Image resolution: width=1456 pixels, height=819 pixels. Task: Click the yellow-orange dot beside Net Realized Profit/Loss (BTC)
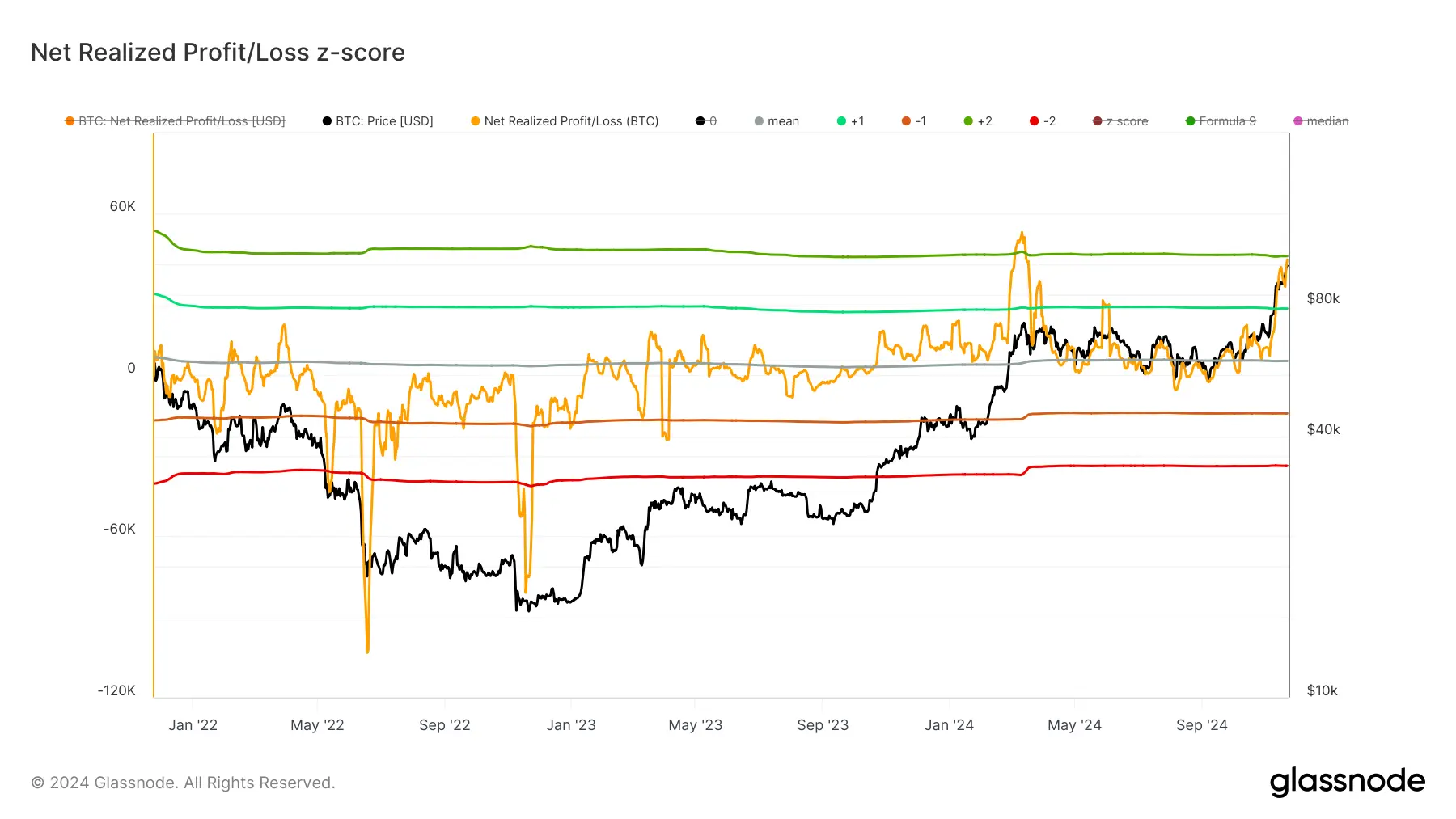(x=475, y=121)
